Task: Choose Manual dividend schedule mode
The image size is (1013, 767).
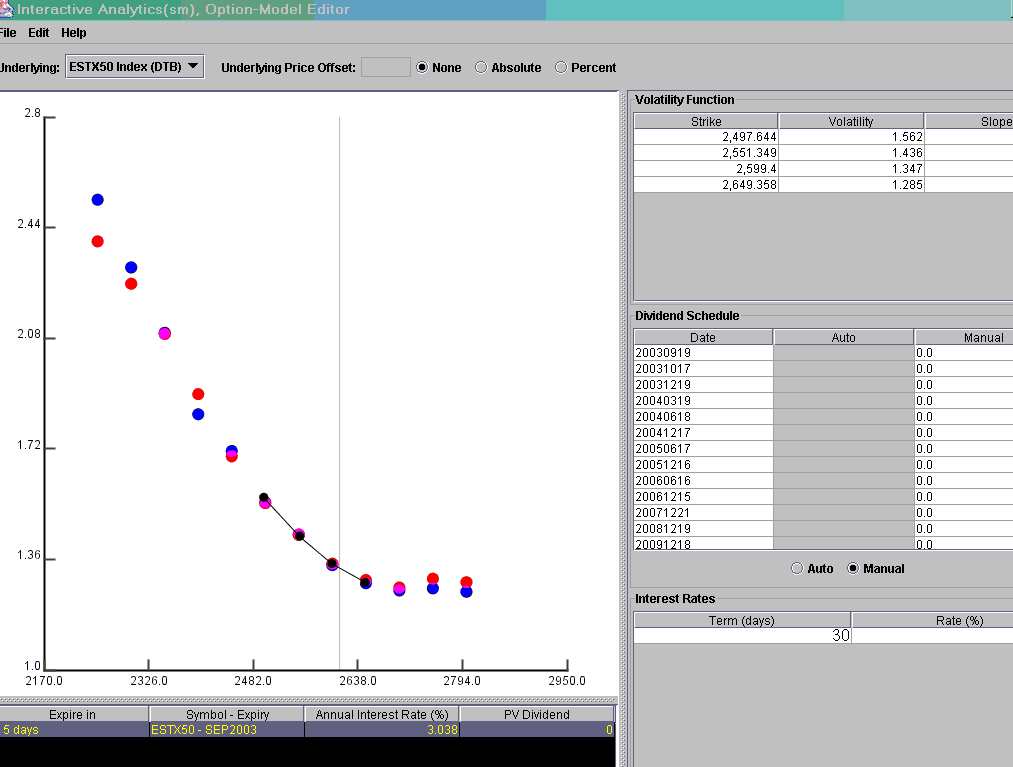Action: click(853, 569)
